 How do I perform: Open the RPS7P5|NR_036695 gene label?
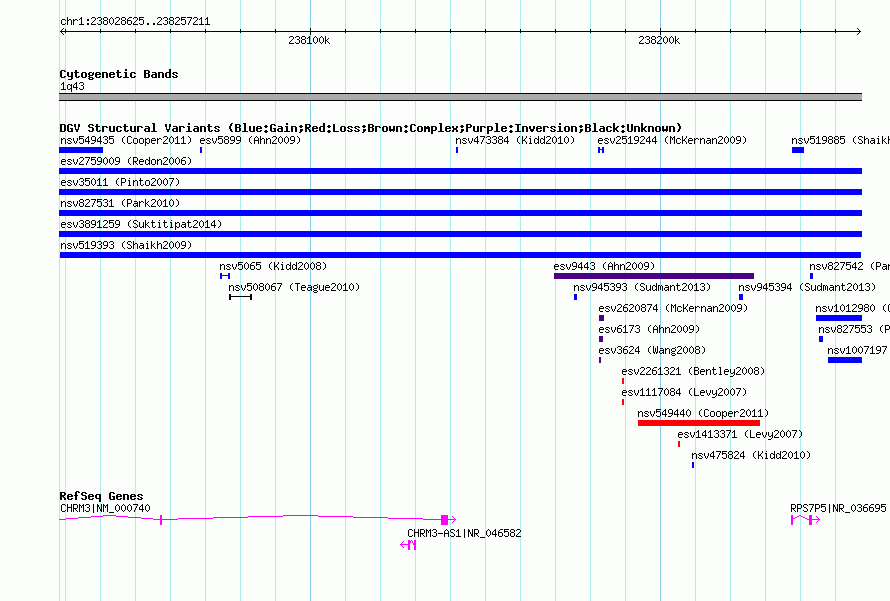pos(838,508)
